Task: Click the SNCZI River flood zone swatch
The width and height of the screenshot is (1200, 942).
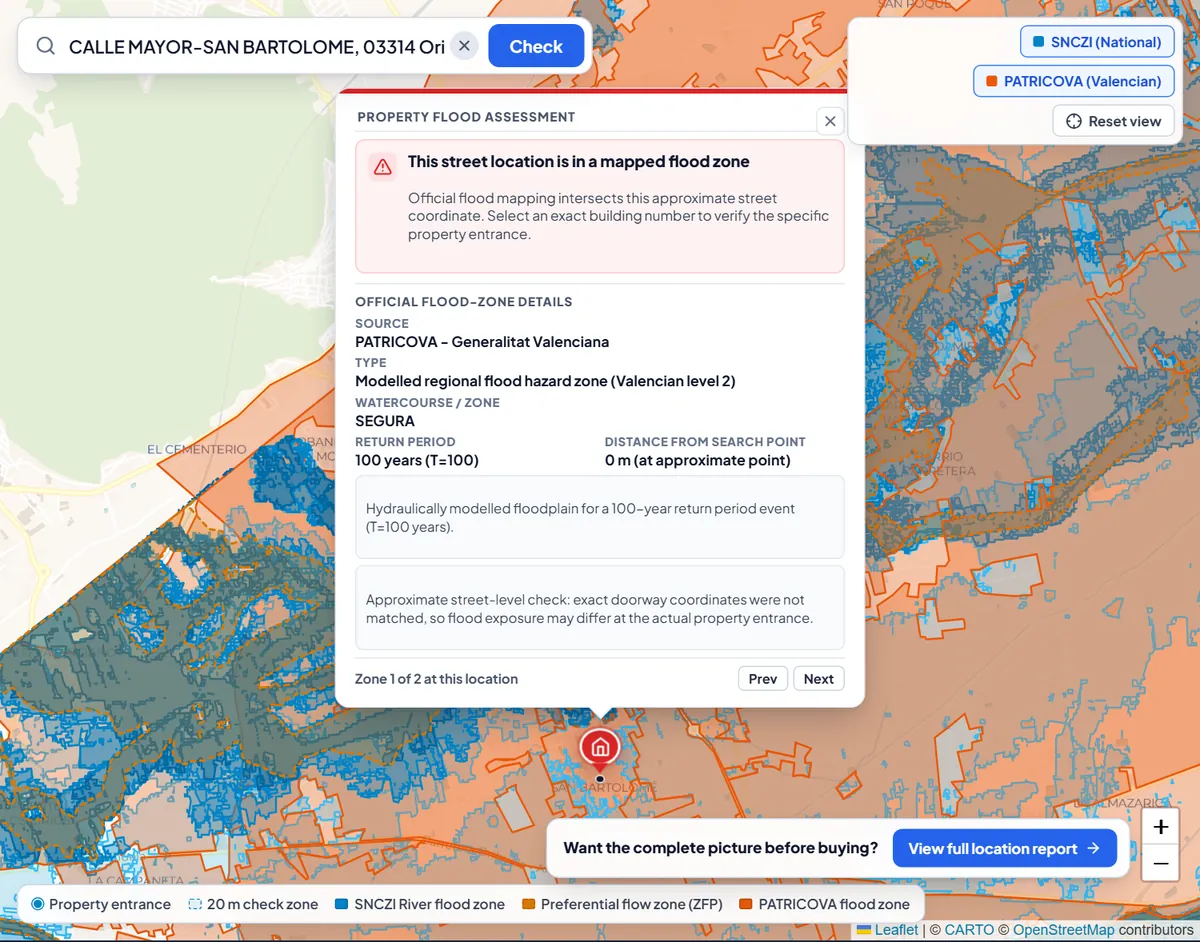Action: 341,904
